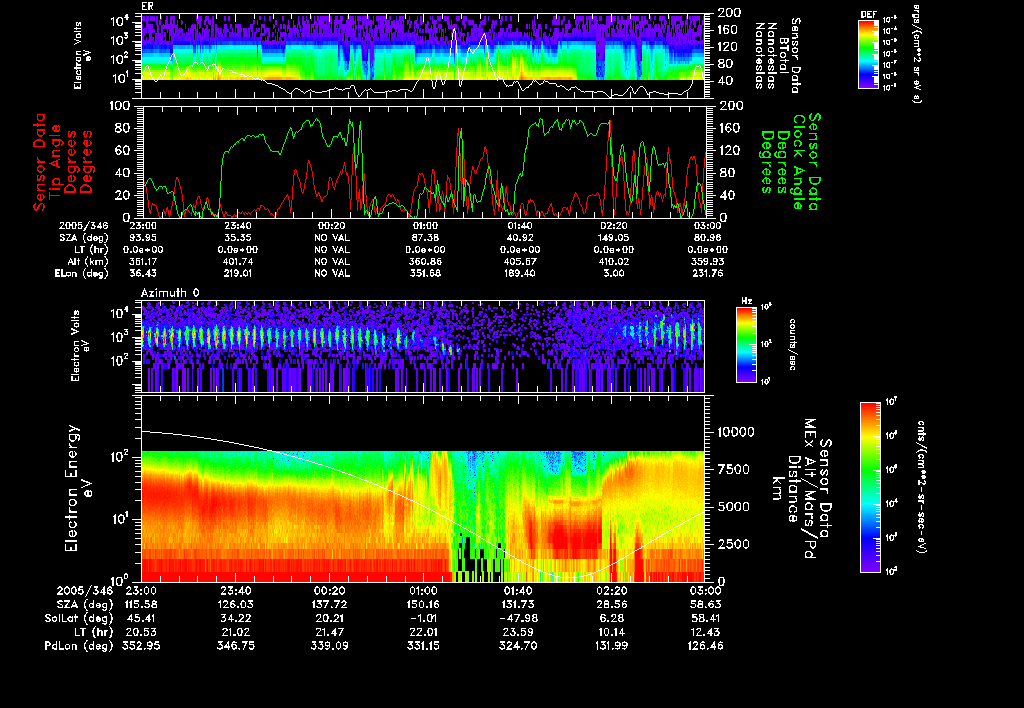Click the green 'Clock Angle' axis label
1024x708 pixels.
[x=797, y=162]
